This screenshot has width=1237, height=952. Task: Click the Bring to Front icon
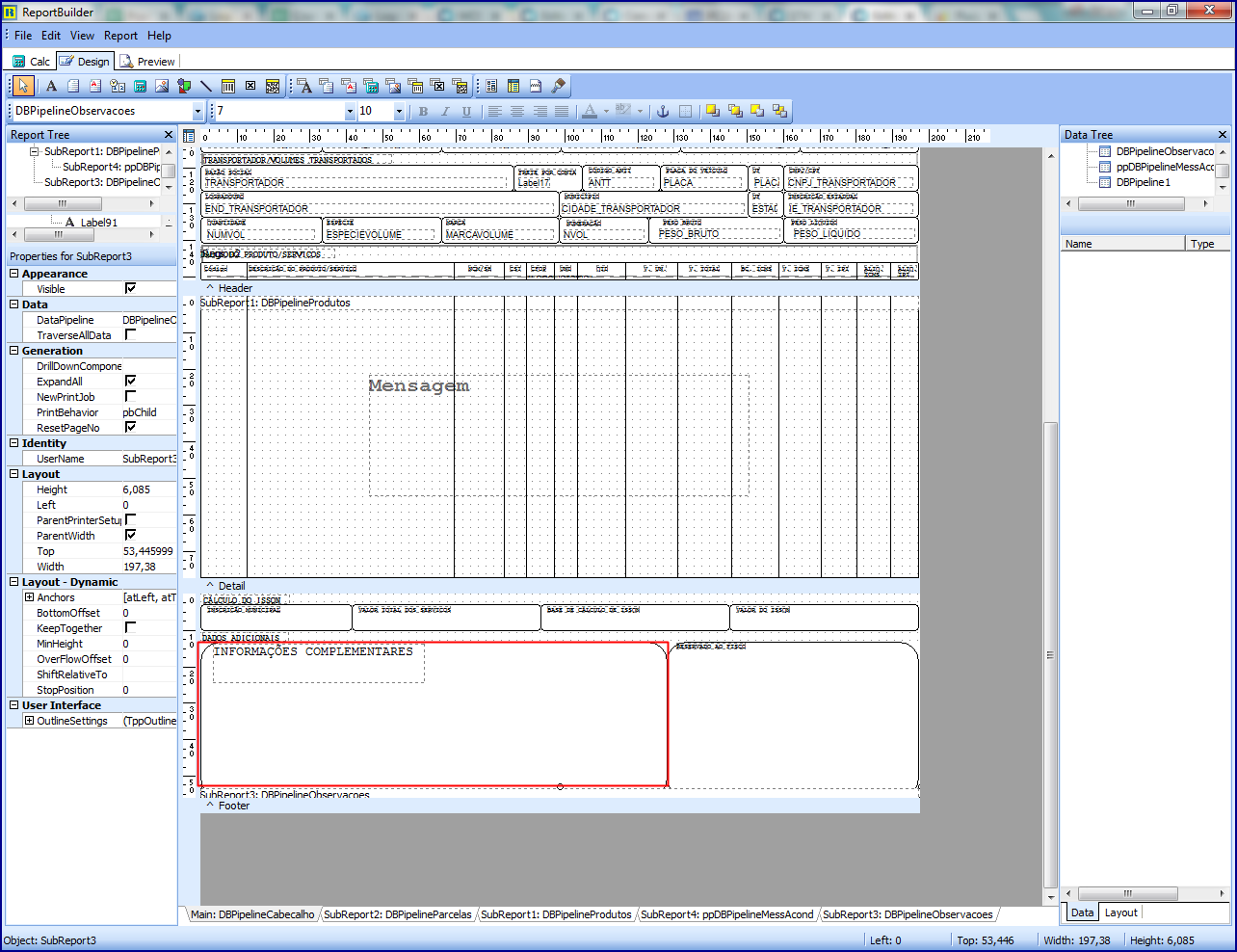(713, 111)
